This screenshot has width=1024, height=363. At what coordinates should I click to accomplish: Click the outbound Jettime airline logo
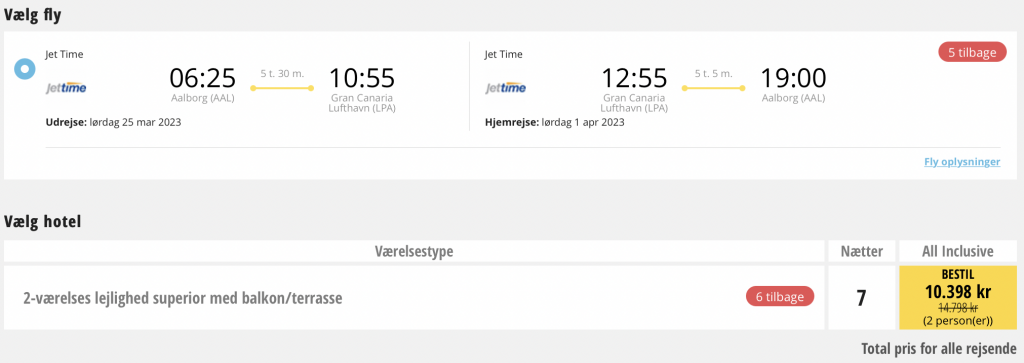click(x=66, y=87)
